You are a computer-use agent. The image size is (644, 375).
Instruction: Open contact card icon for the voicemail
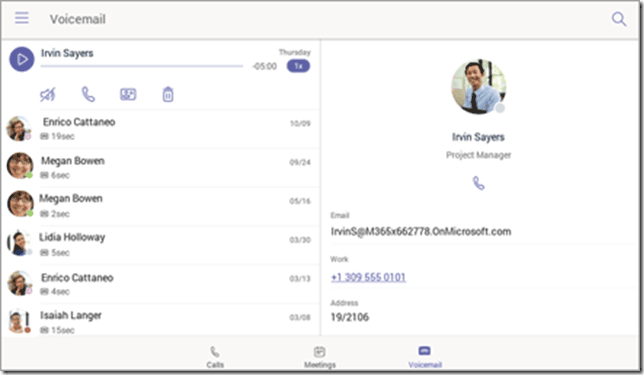[x=128, y=94]
